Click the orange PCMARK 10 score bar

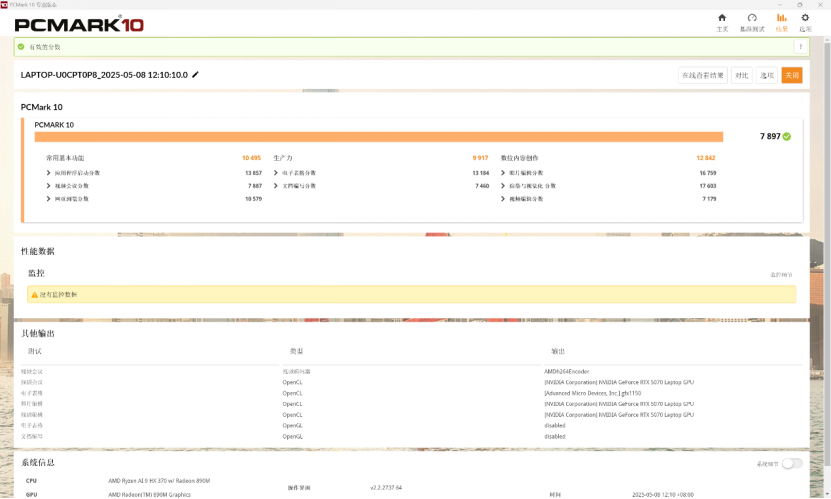[378, 137]
